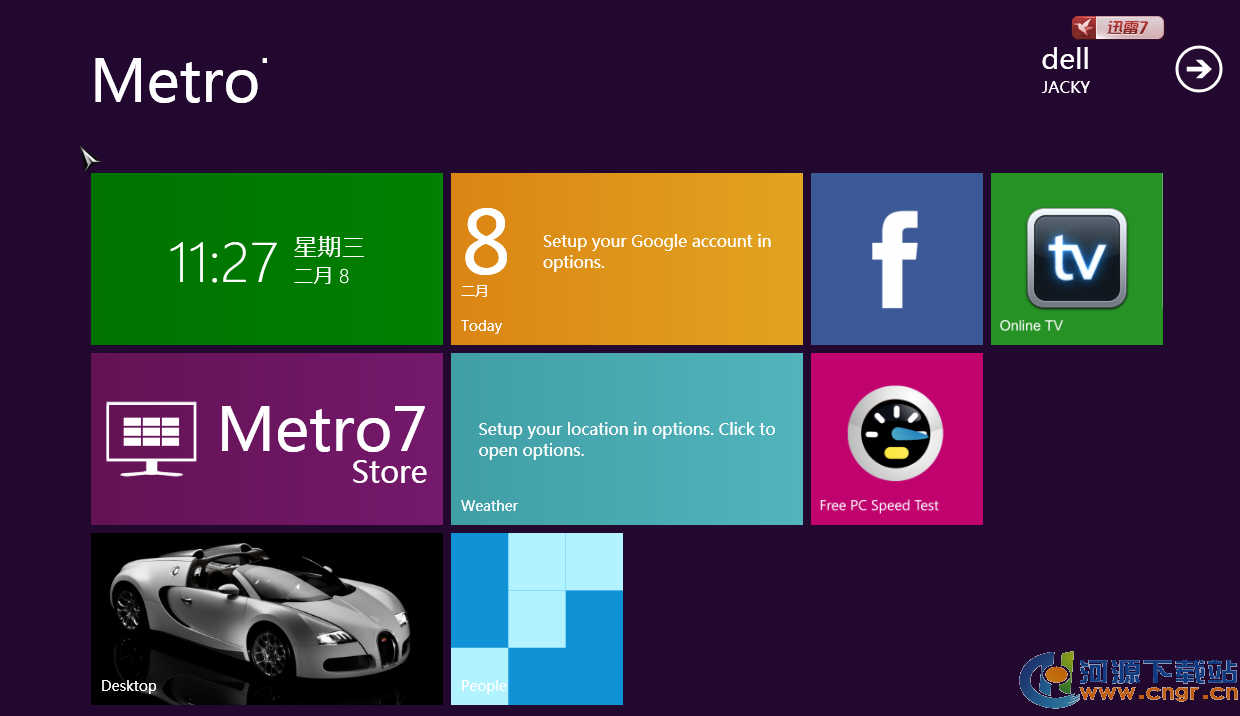The height and width of the screenshot is (716, 1240).
Task: Launch the Online TV tile
Action: click(x=1077, y=259)
